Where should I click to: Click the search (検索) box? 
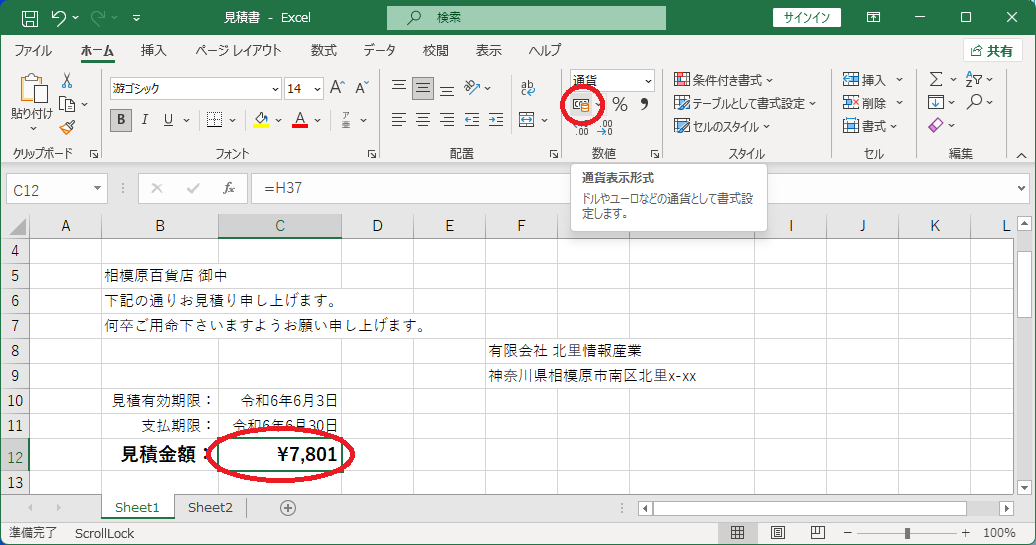click(x=527, y=18)
